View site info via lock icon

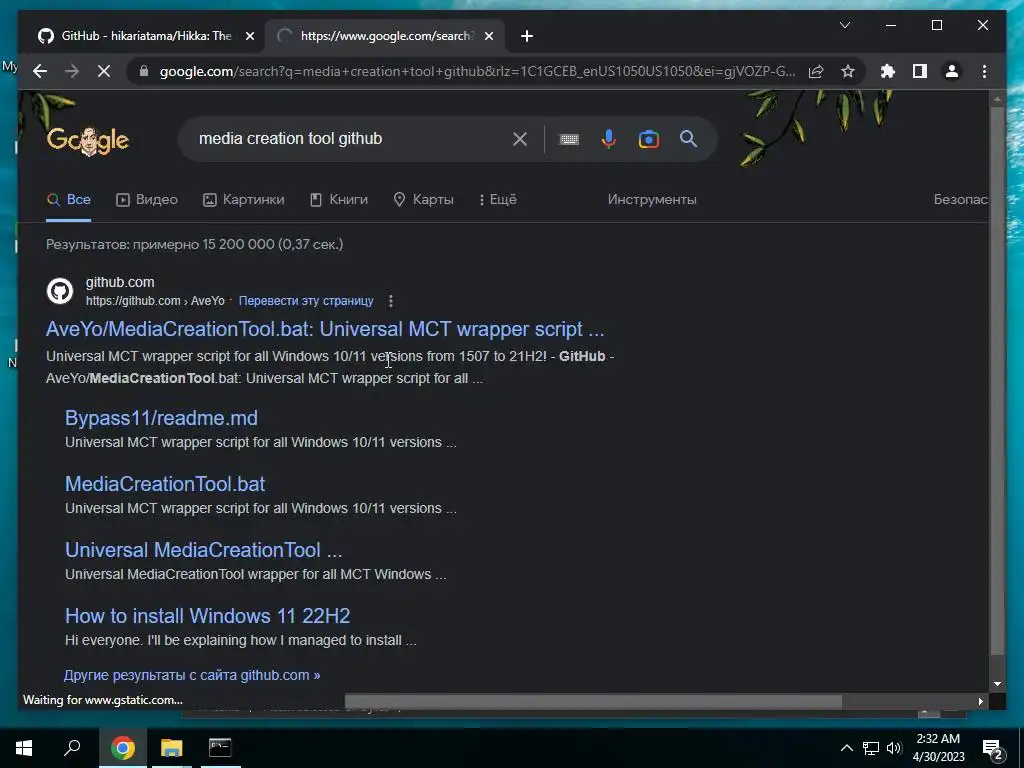(144, 71)
